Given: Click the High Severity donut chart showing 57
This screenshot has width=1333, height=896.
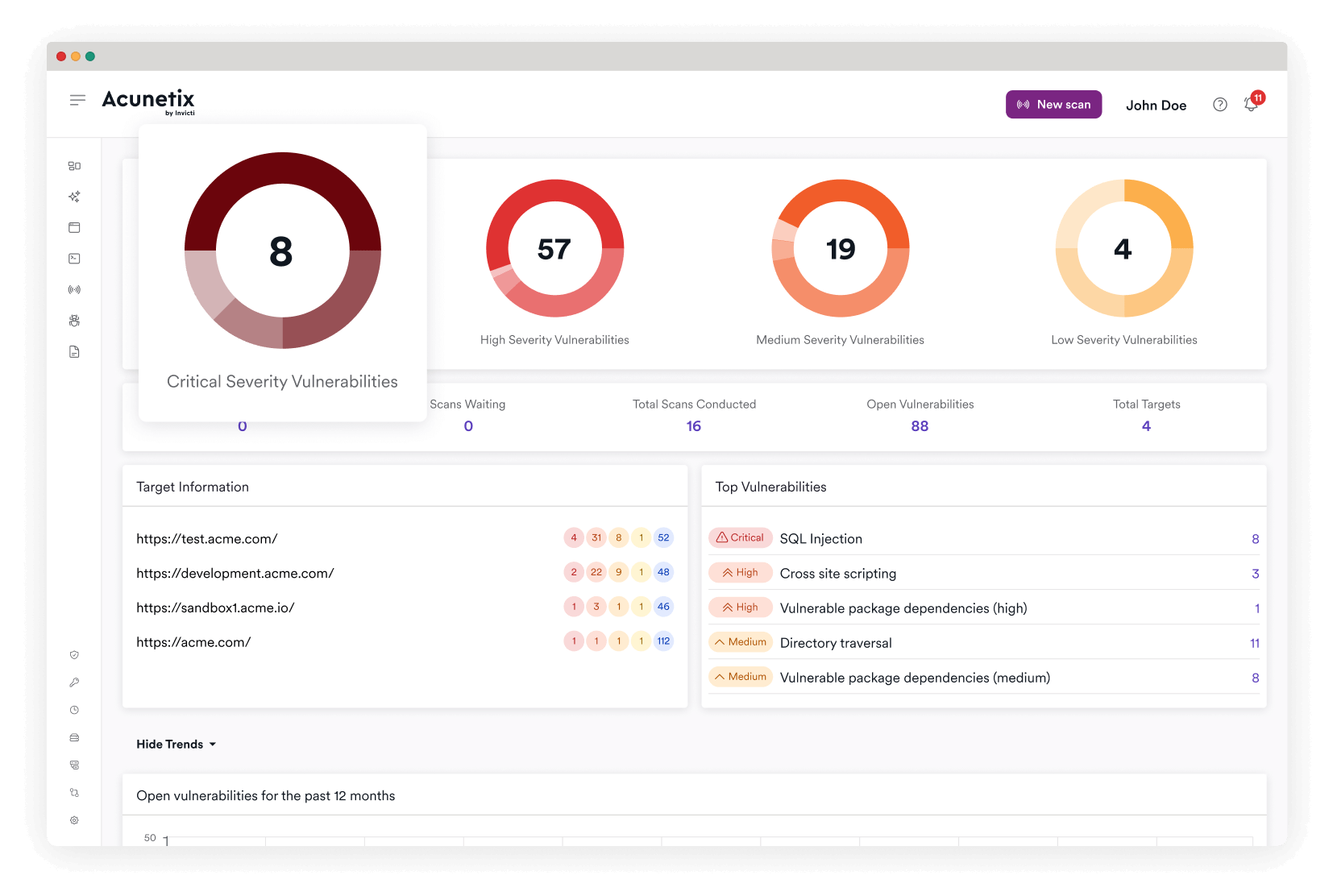Looking at the screenshot, I should [554, 248].
